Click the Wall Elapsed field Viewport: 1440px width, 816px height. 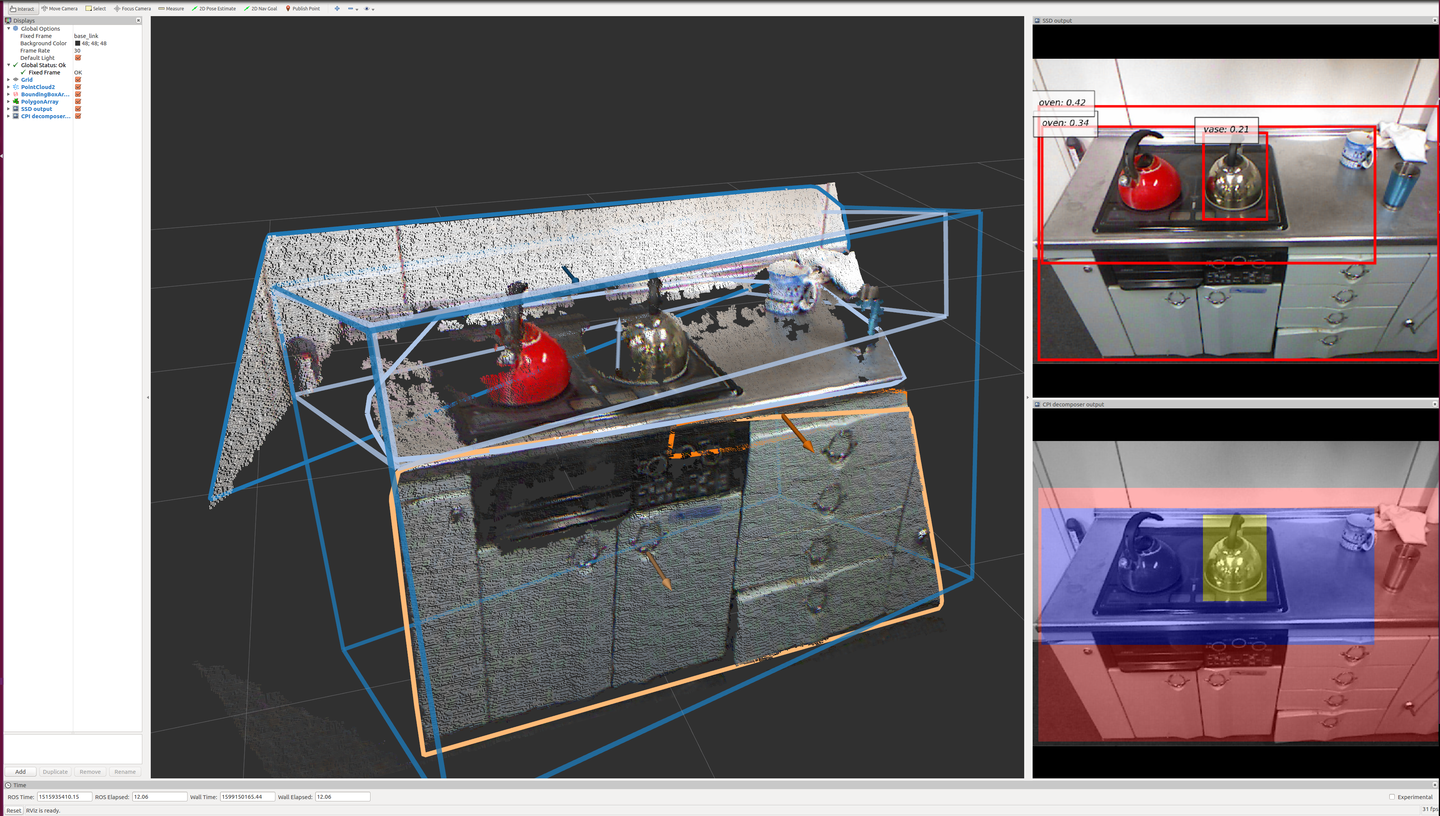342,797
